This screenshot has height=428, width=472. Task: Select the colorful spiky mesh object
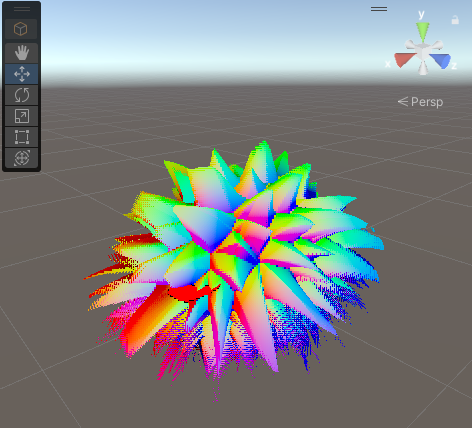(233, 260)
